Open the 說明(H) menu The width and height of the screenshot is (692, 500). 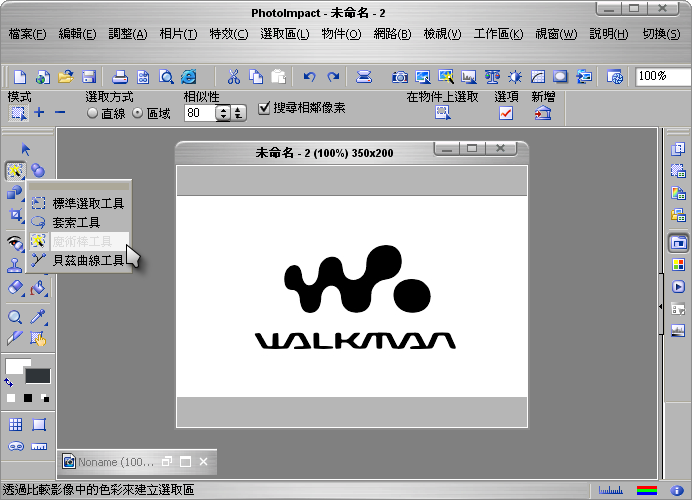tap(609, 34)
